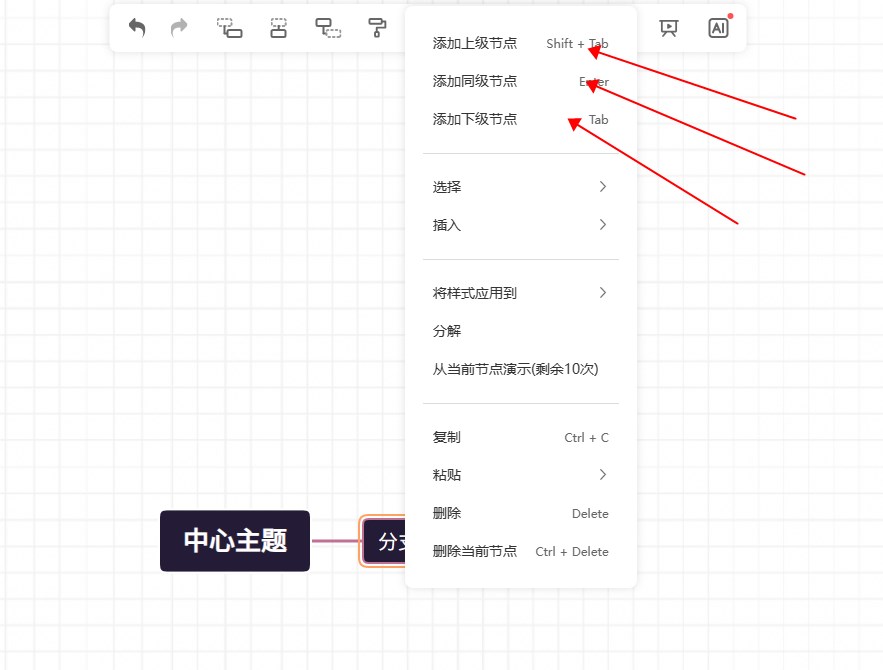Image resolution: width=883 pixels, height=670 pixels.
Task: Select the 中心主题 central topic node
Action: (234, 541)
